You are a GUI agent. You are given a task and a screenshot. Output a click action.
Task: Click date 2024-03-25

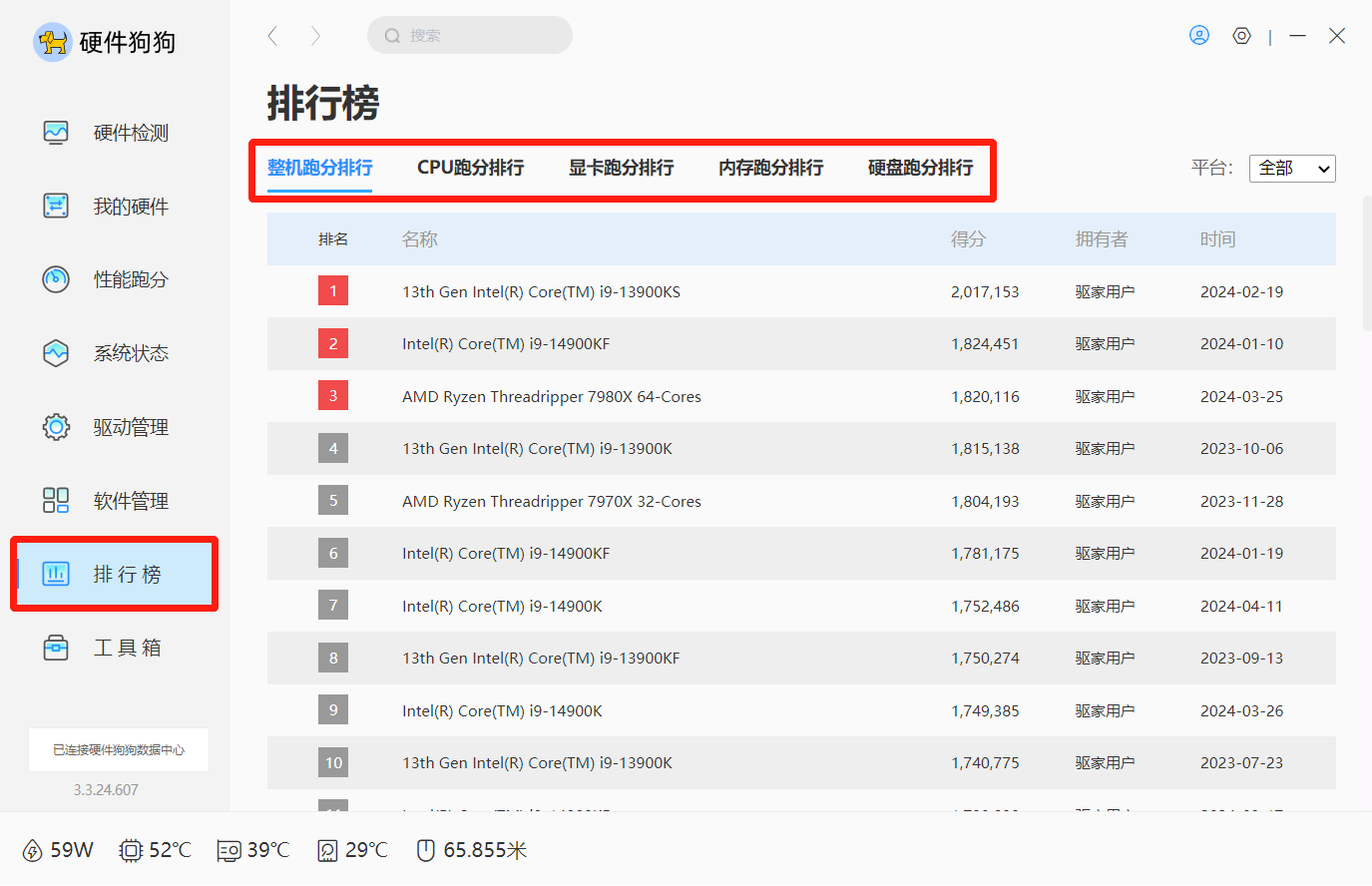coord(1241,397)
